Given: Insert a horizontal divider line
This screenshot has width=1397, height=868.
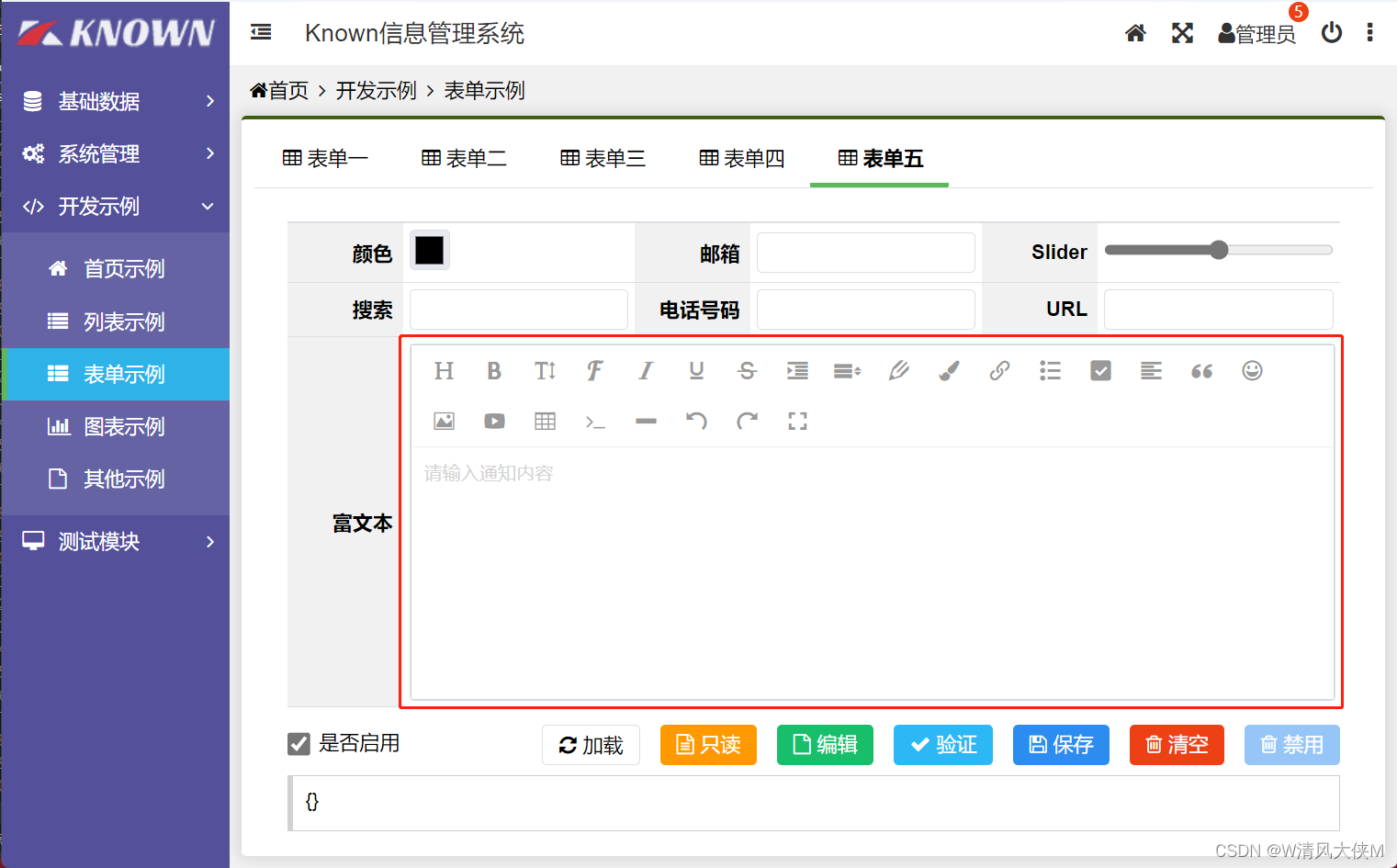Looking at the screenshot, I should (646, 422).
